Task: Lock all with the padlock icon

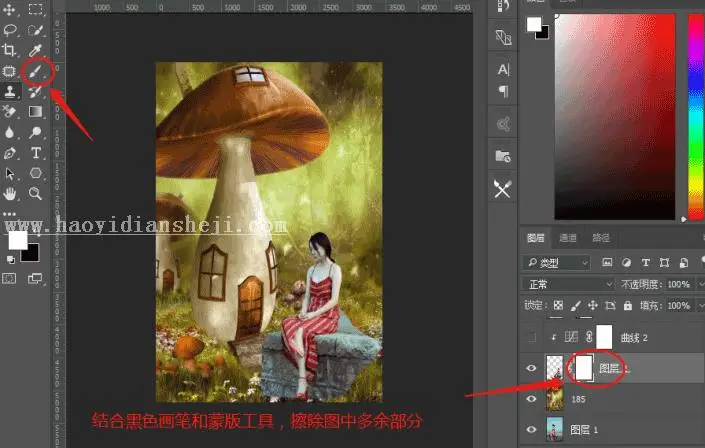Action: 628,305
